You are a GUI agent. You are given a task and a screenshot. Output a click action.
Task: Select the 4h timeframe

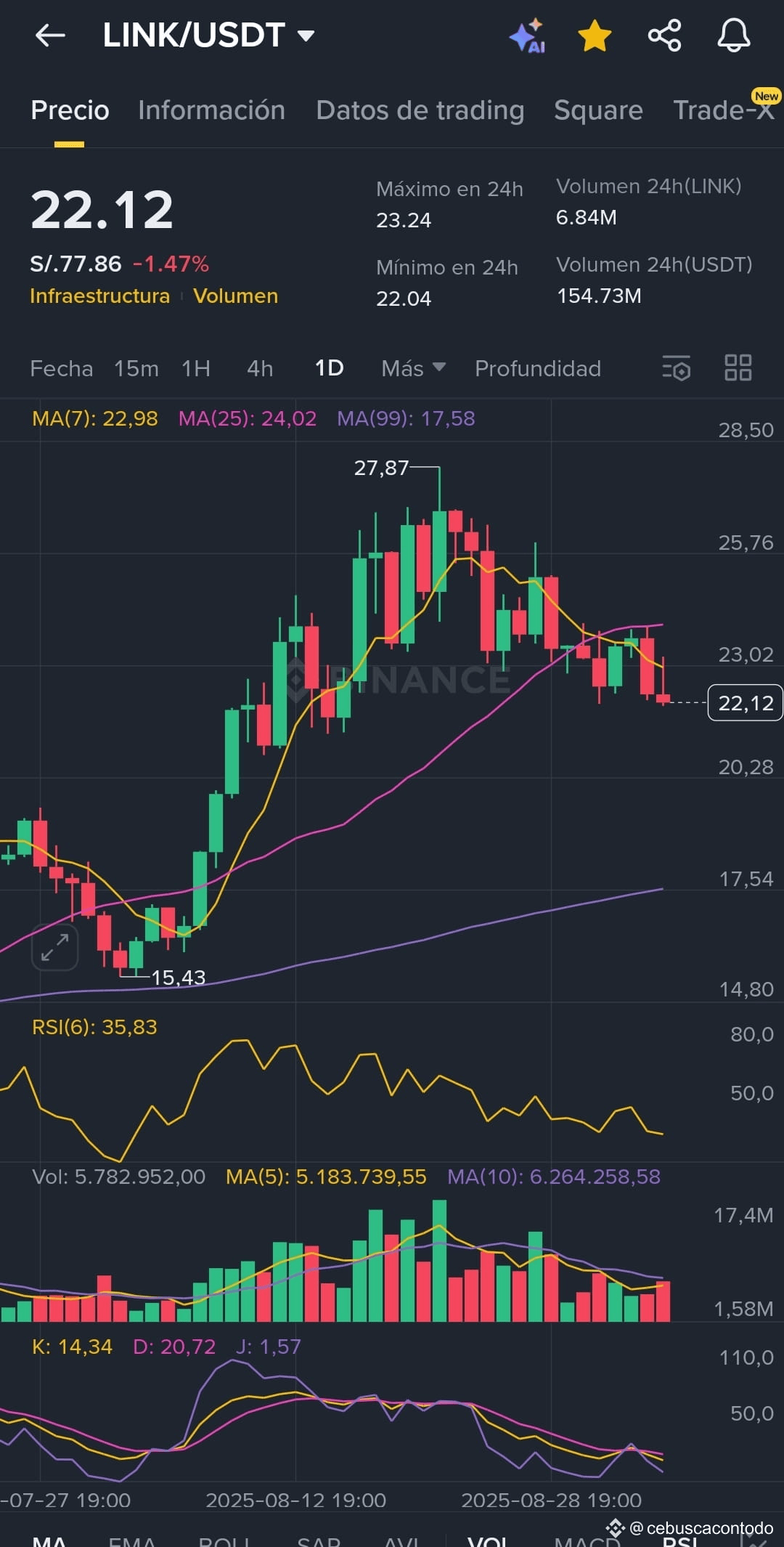click(x=260, y=368)
